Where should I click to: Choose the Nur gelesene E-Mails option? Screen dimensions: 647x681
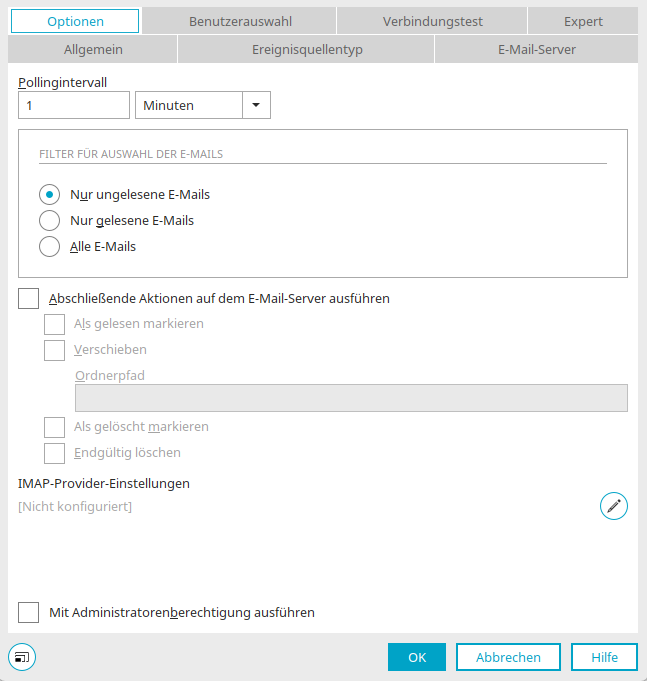tap(50, 221)
